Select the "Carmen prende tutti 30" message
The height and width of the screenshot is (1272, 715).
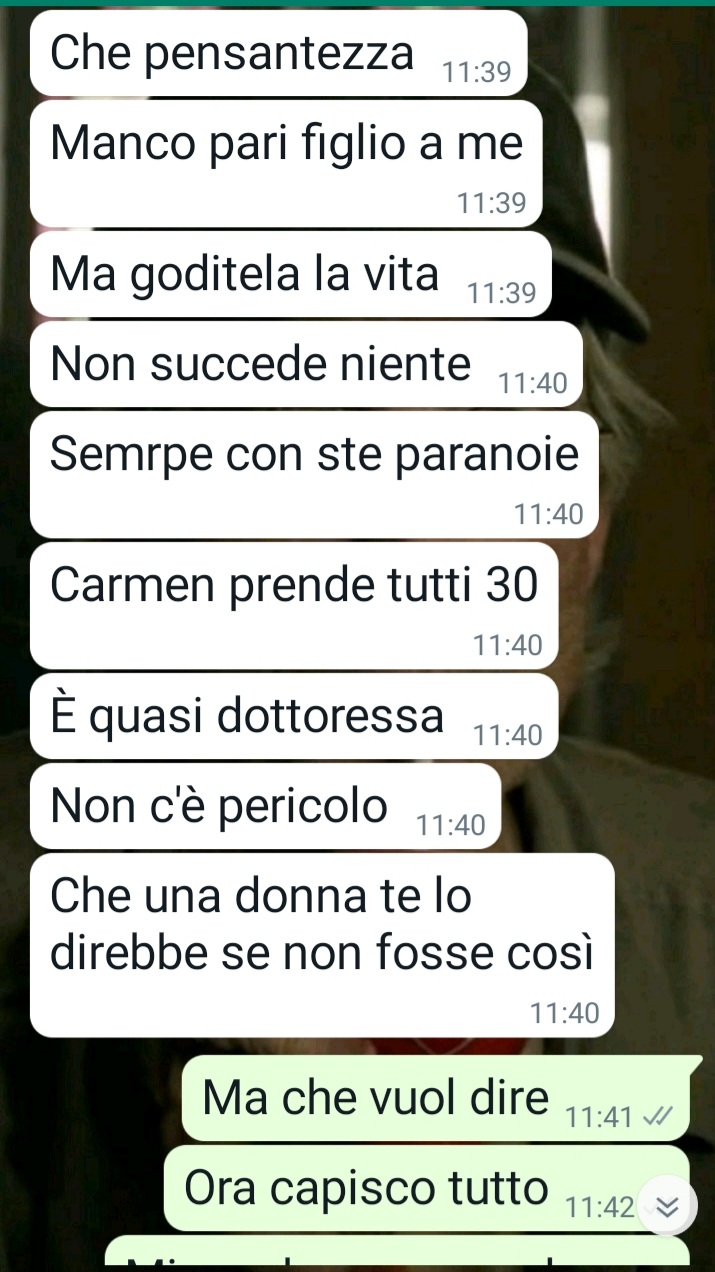click(294, 605)
